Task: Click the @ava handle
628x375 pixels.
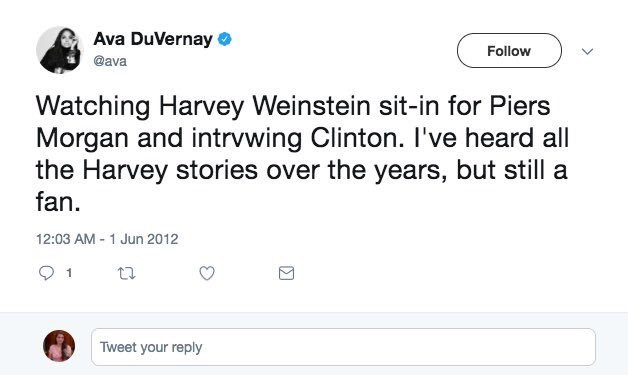Action: pyautogui.click(x=110, y=61)
